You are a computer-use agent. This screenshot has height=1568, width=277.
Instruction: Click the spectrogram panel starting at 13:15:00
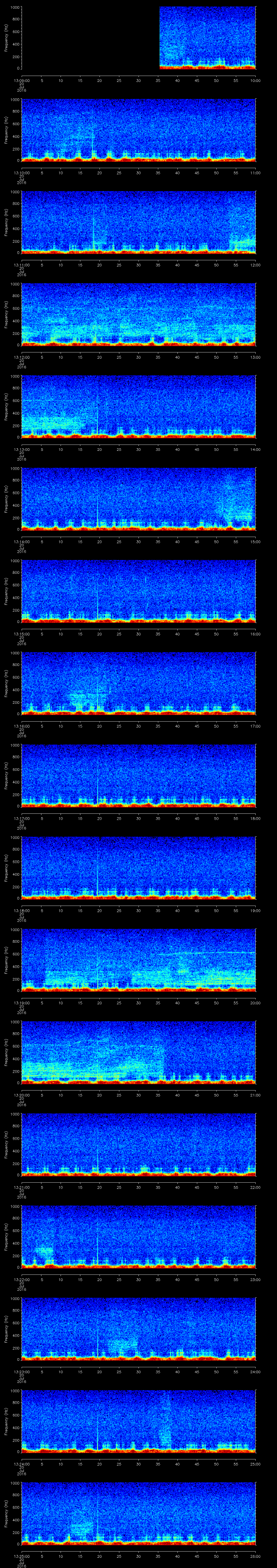(x=138, y=591)
